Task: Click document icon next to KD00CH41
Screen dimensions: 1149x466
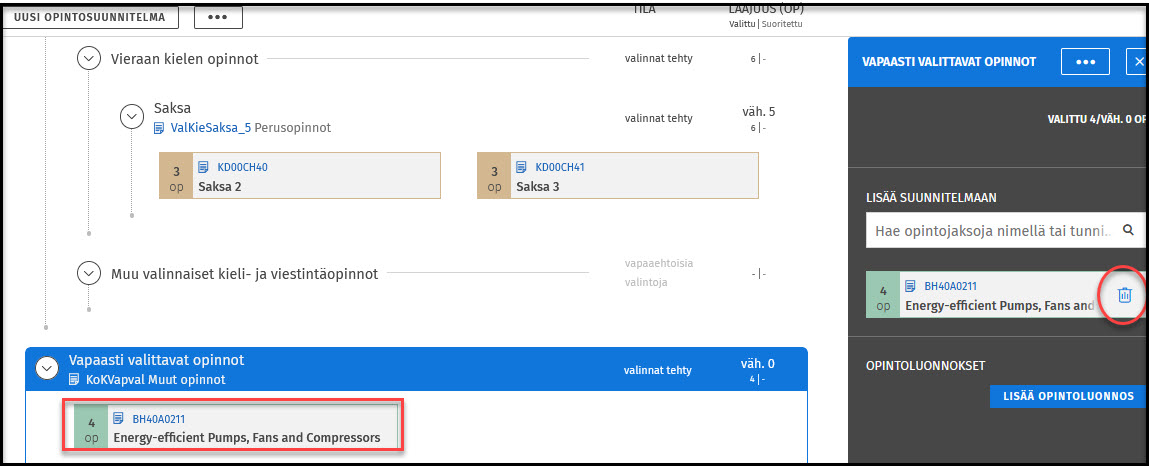Action: click(521, 167)
